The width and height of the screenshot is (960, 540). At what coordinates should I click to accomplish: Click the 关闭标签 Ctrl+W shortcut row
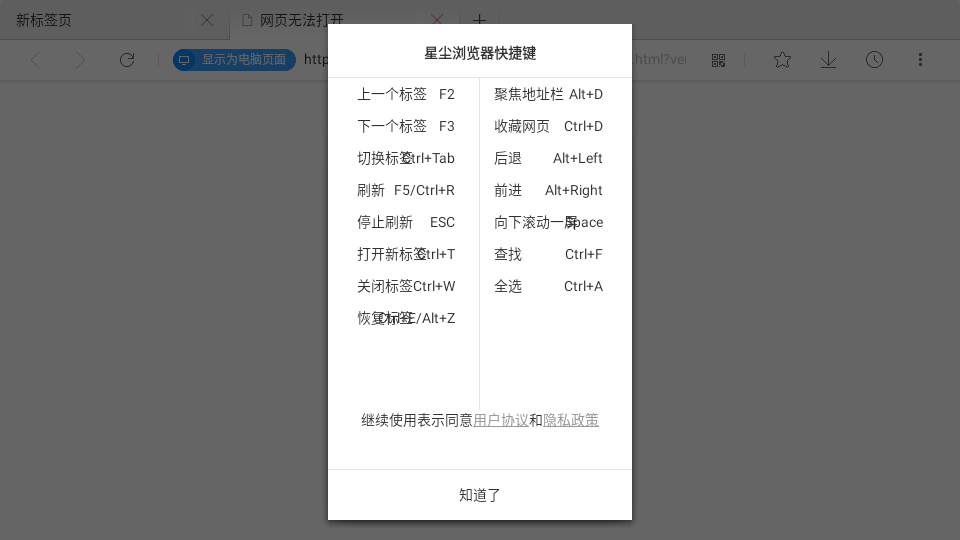[x=406, y=286]
